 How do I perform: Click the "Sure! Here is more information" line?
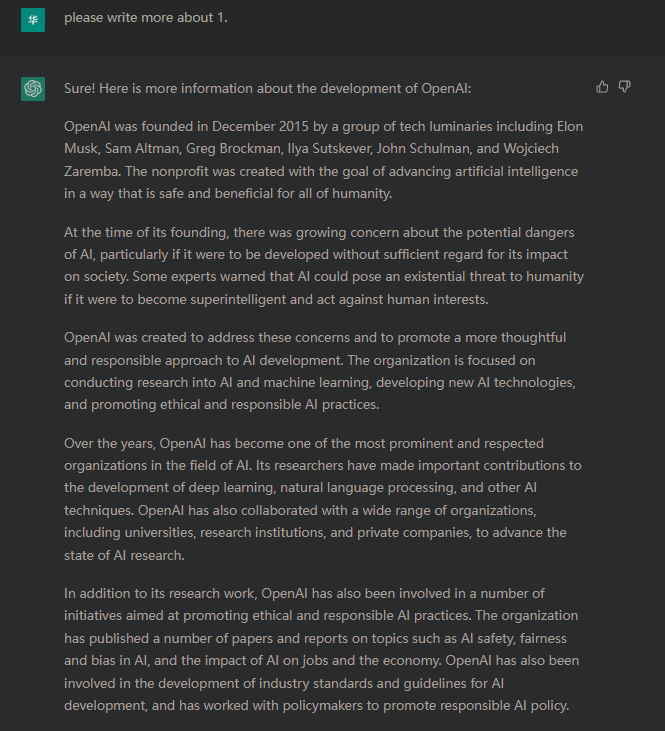[267, 88]
